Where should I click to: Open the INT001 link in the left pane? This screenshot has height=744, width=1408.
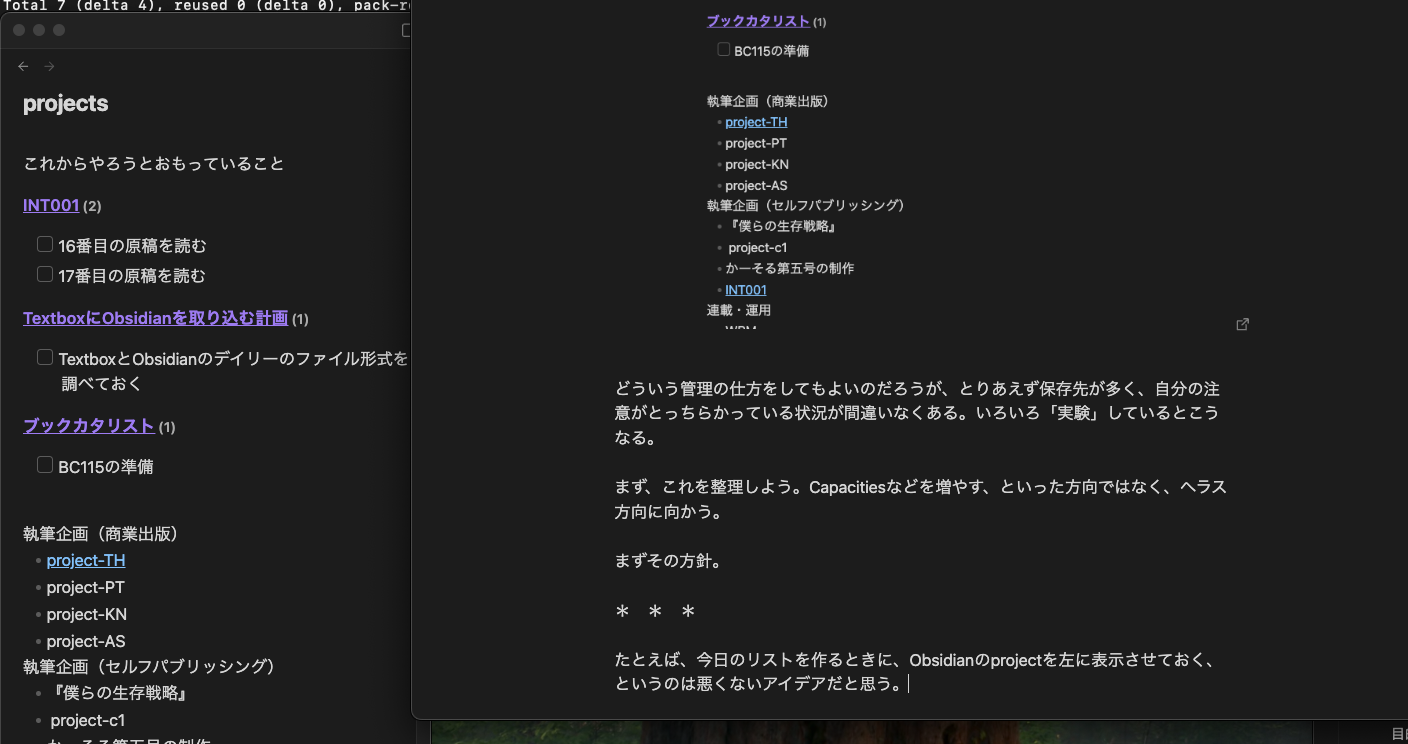click(x=50, y=205)
